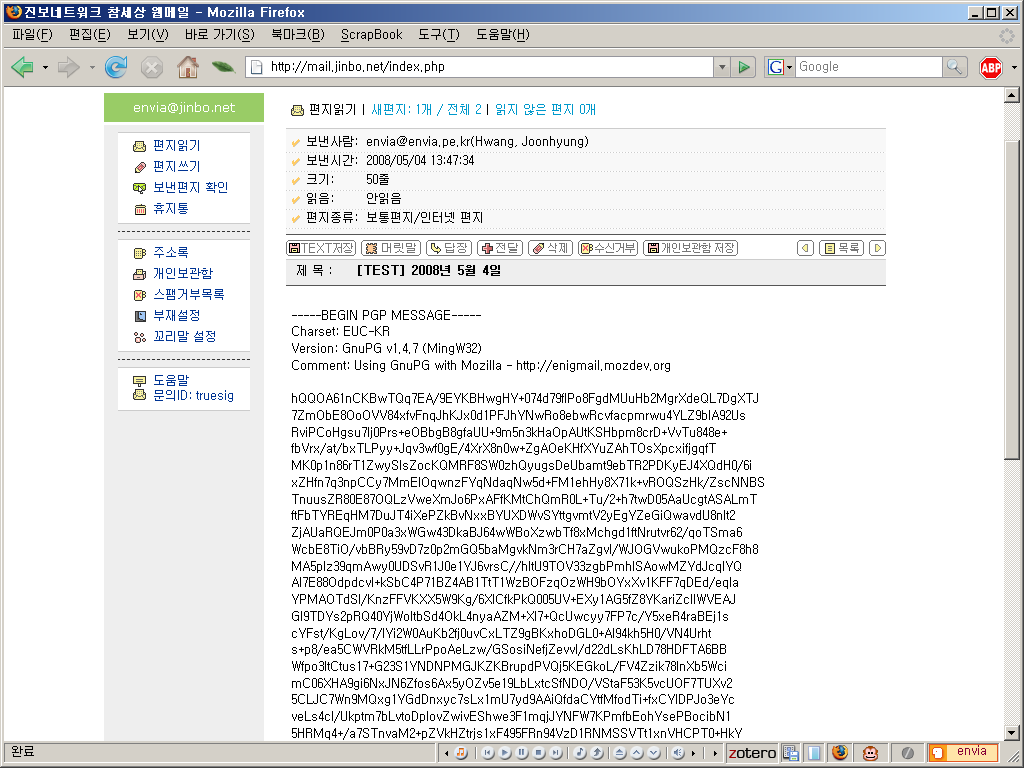Open 머릿말 (headers) view

click(x=390, y=248)
